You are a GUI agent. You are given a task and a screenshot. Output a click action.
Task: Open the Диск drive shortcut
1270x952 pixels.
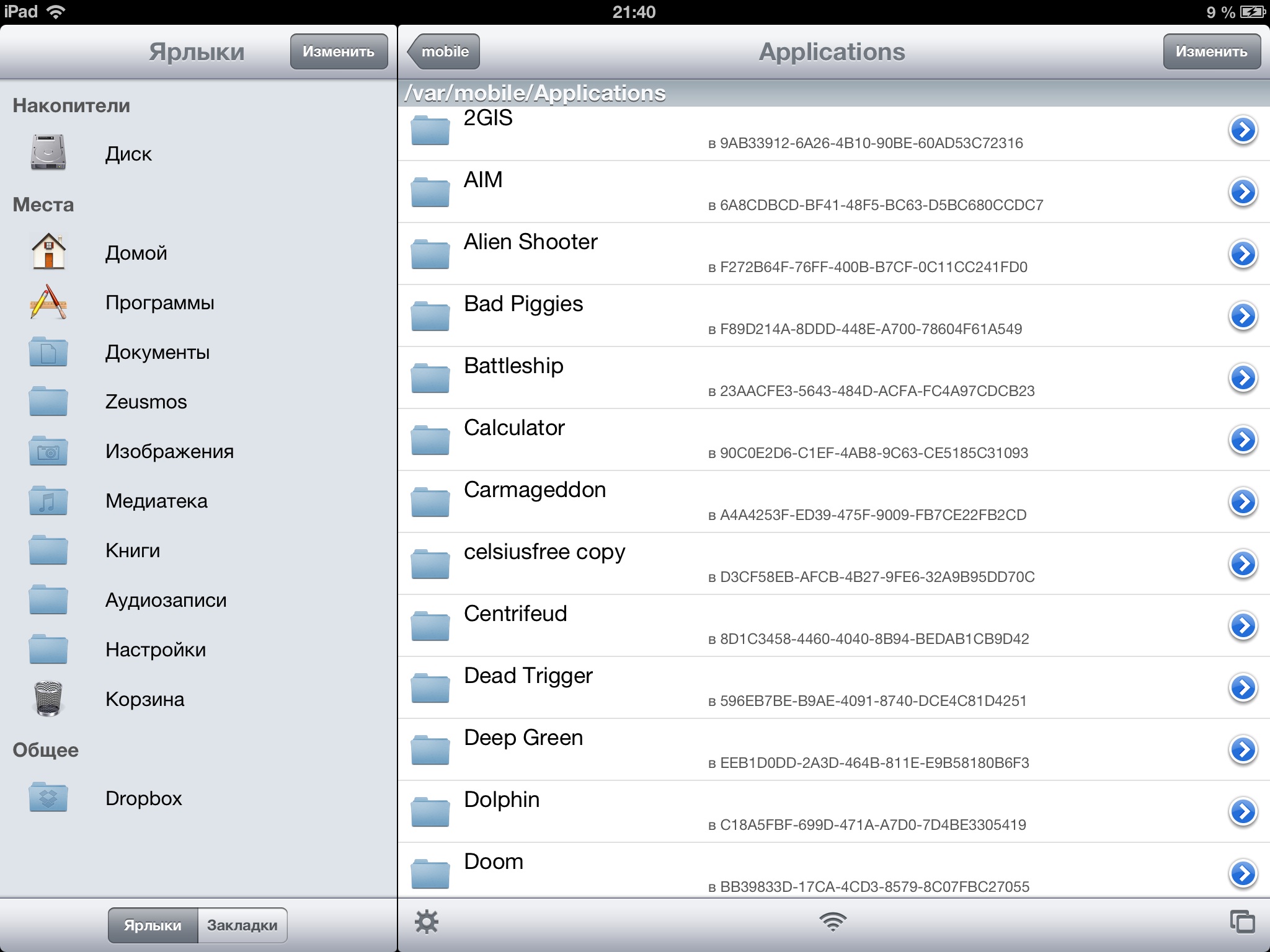tap(198, 153)
